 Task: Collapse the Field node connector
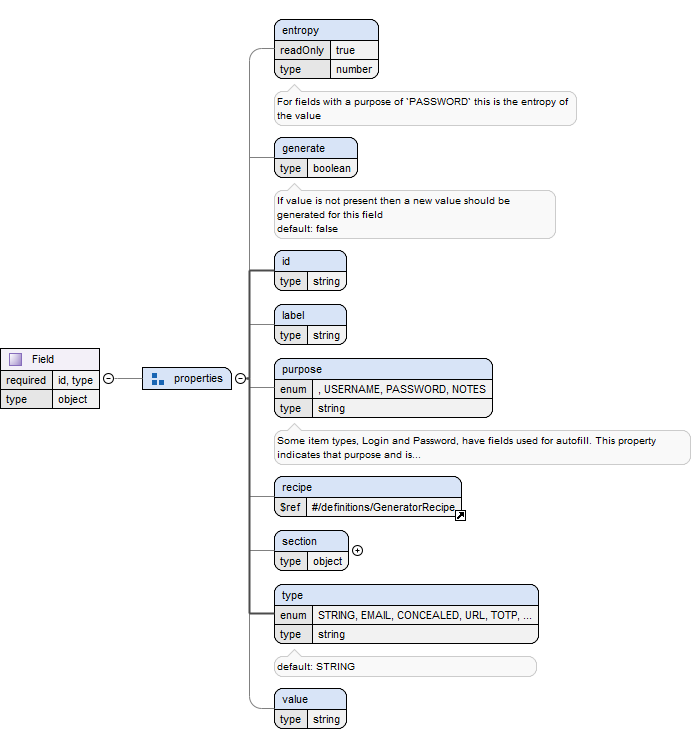click(109, 379)
